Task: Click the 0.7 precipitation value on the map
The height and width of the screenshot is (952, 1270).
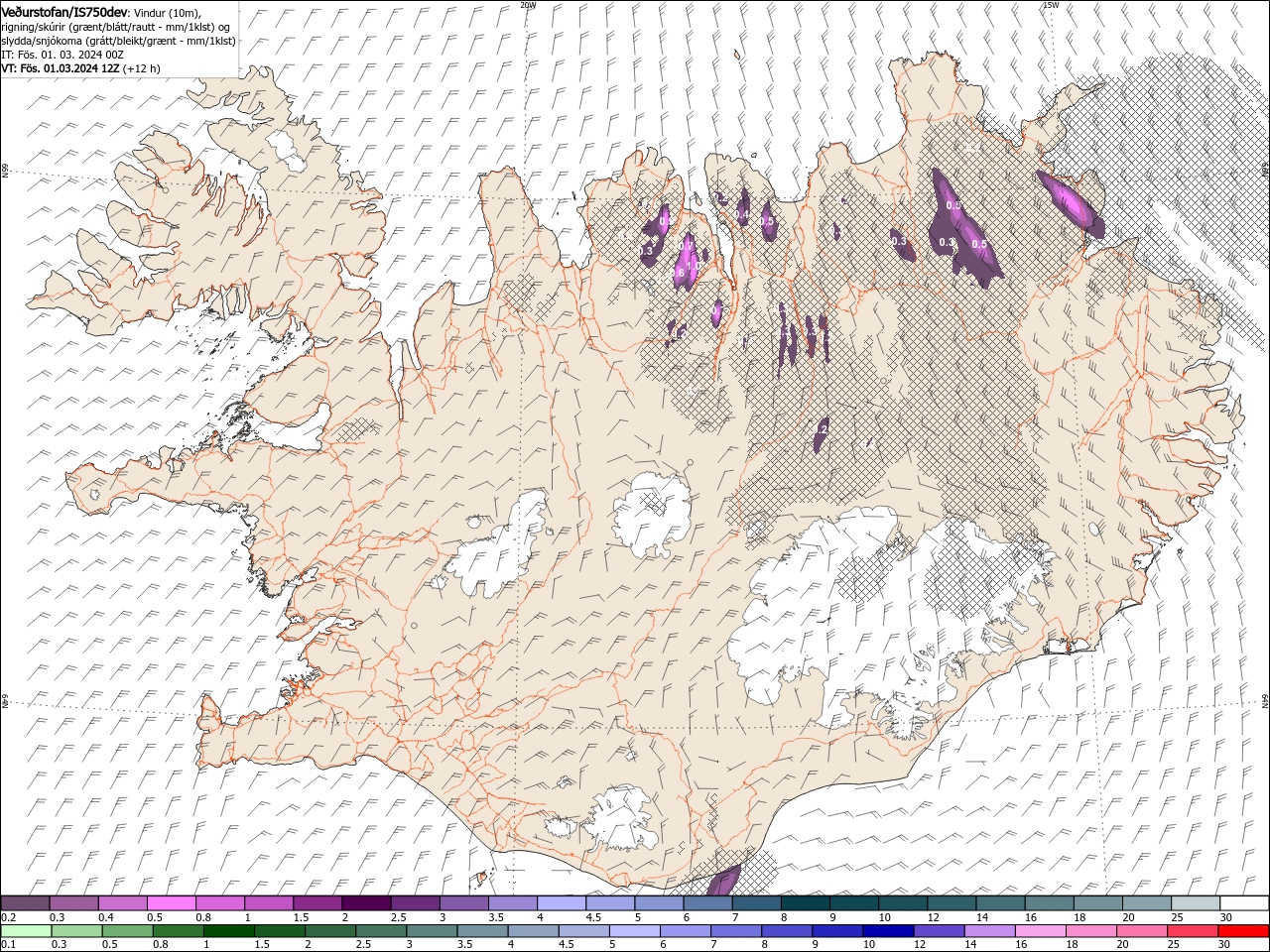Action: [x=688, y=244]
